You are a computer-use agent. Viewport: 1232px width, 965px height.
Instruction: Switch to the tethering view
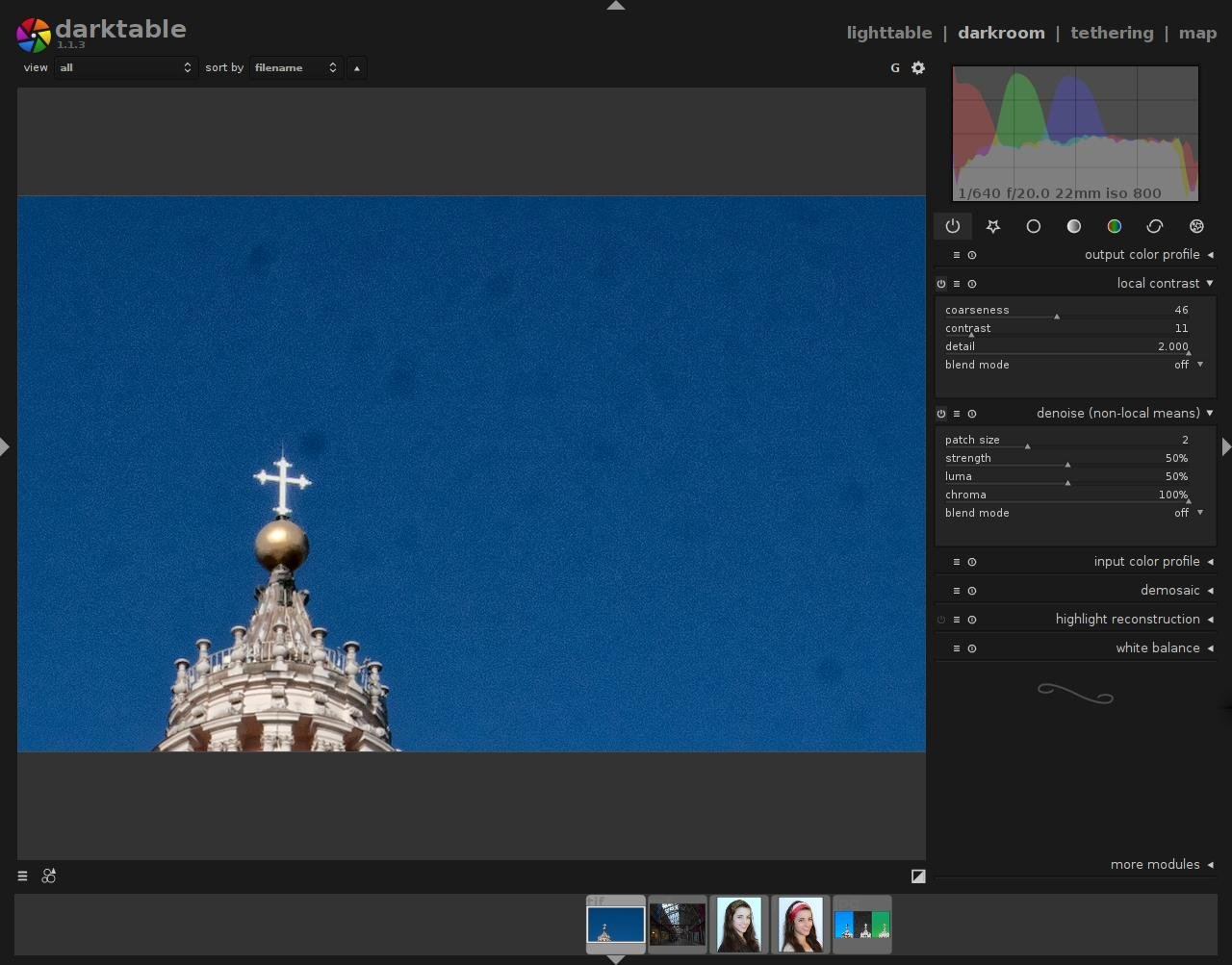[x=1112, y=33]
